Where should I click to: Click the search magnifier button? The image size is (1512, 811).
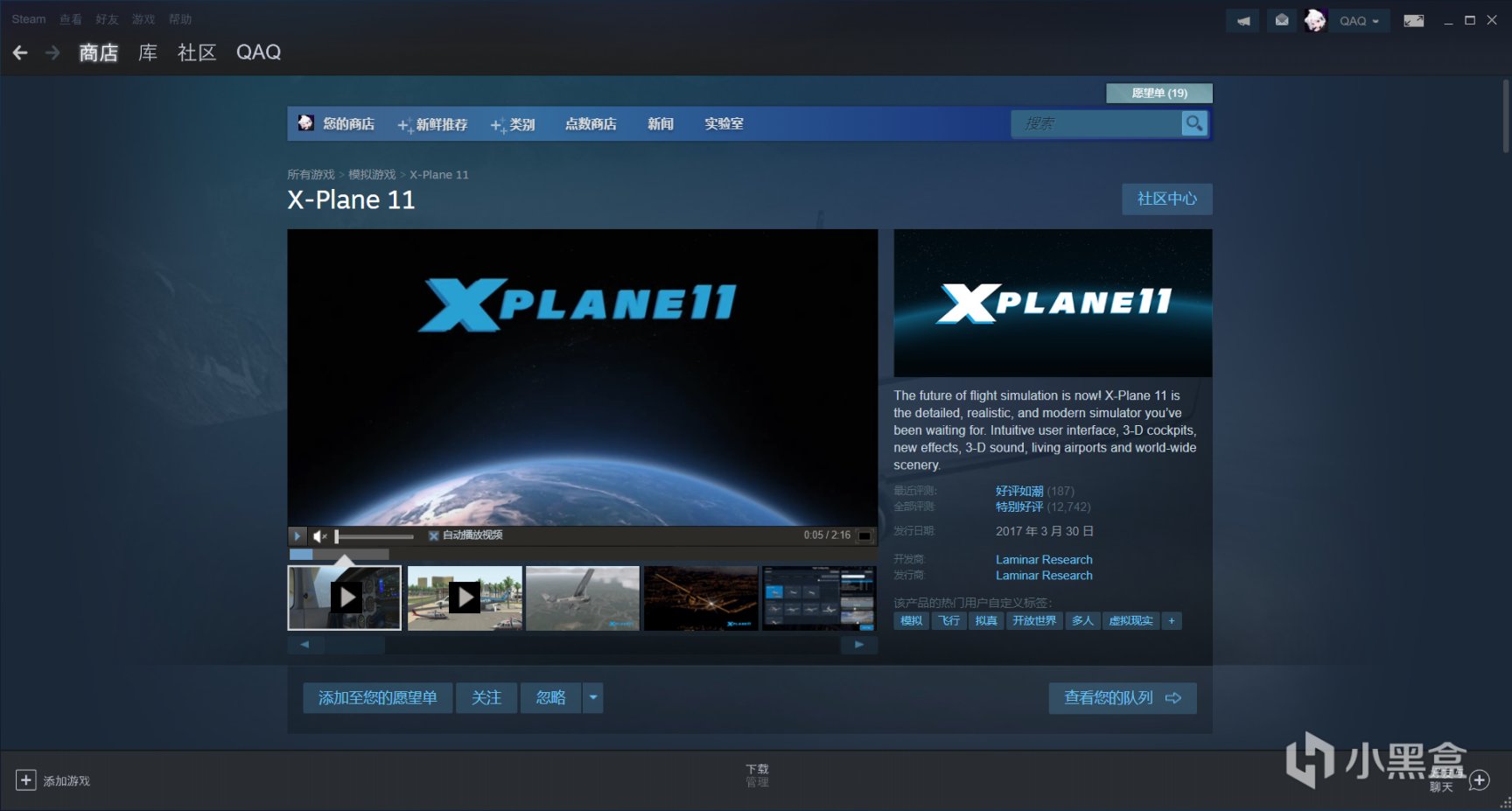[x=1194, y=123]
